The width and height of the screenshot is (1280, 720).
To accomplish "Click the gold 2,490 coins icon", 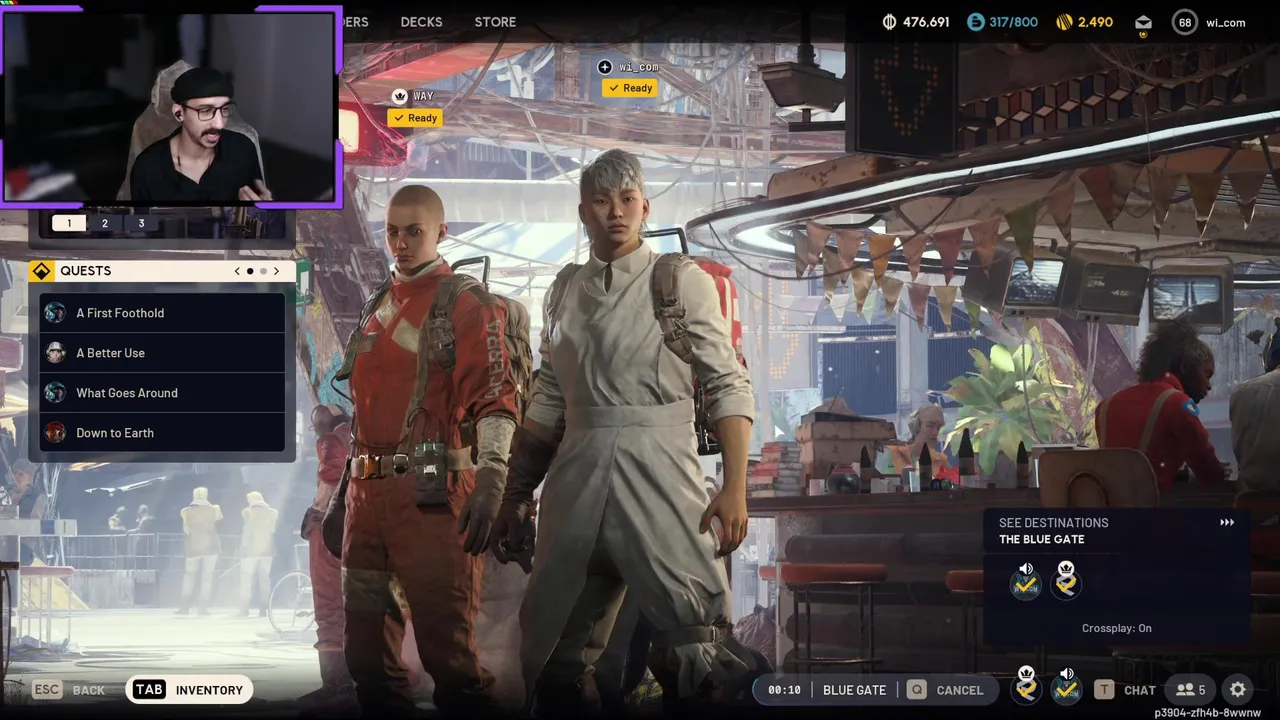I will (1064, 22).
